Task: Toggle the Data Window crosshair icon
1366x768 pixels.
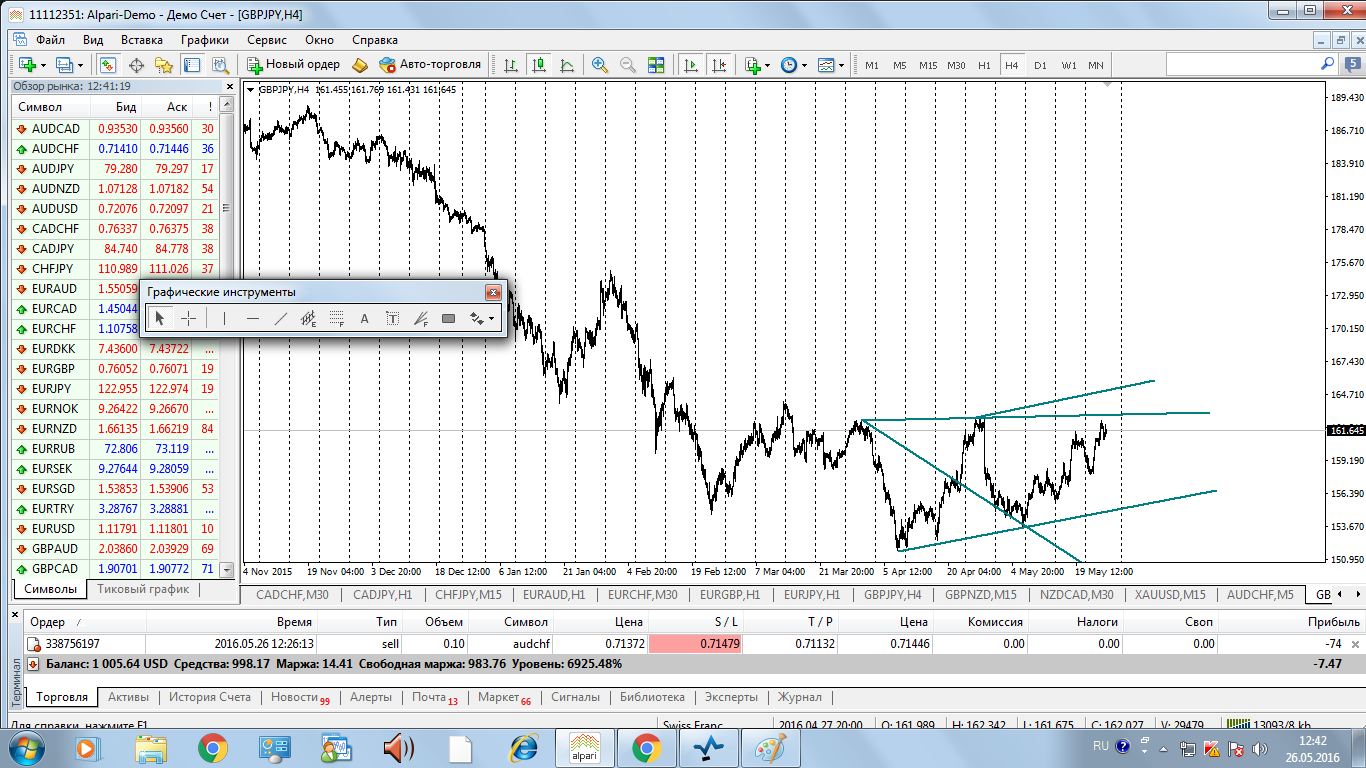Action: pos(136,65)
